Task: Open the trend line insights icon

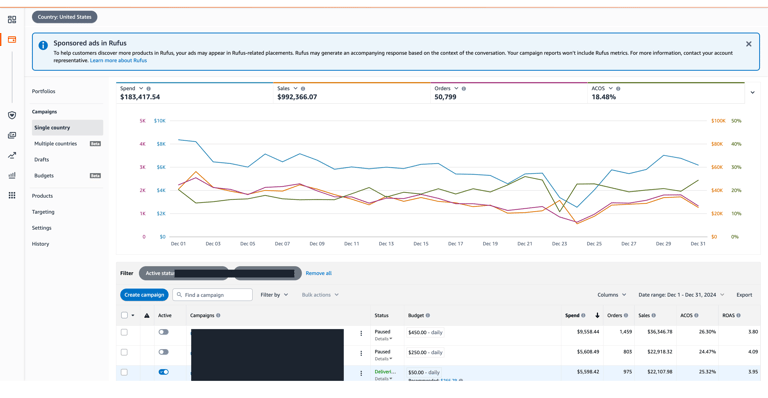Action: [12, 156]
